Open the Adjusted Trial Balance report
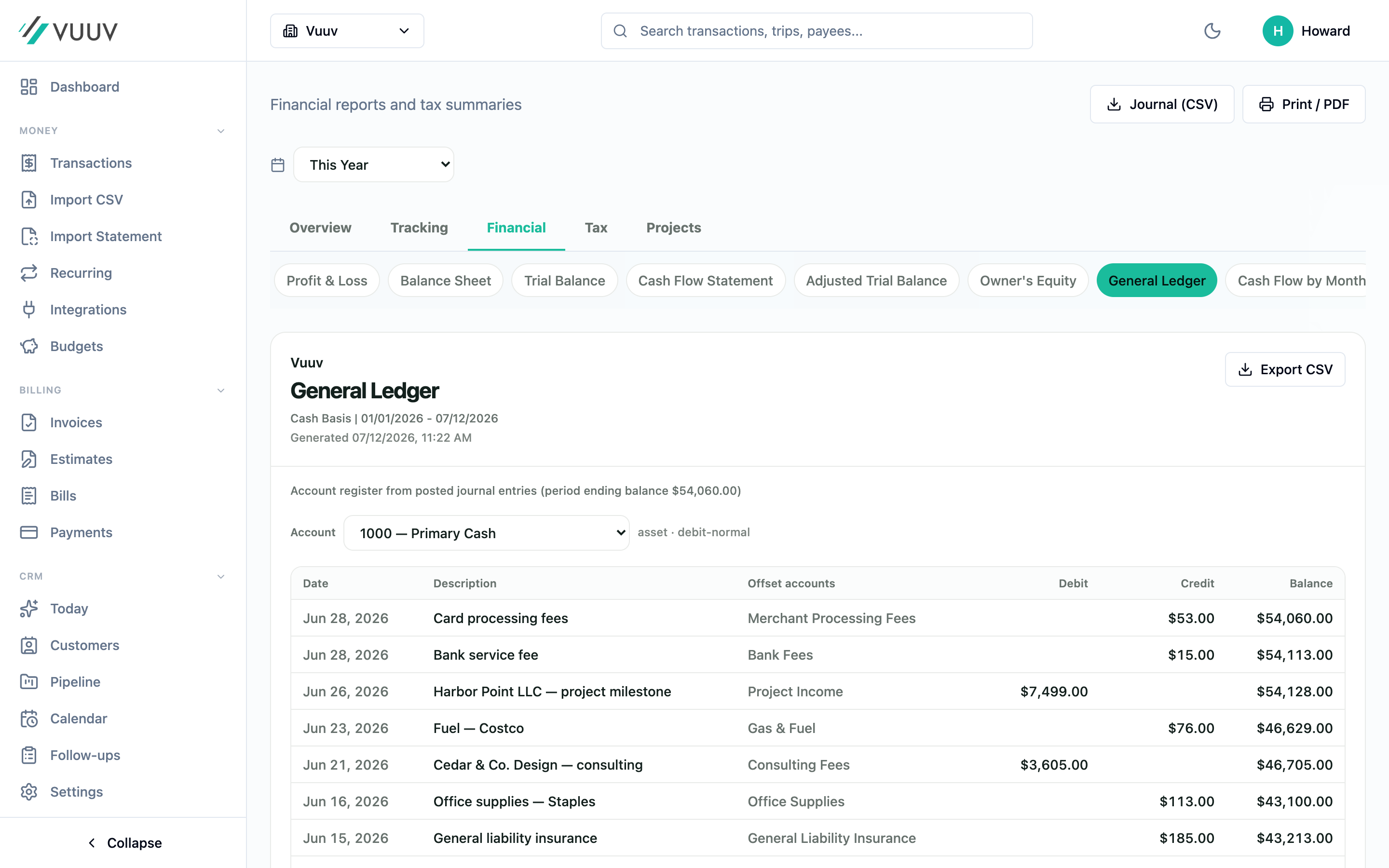The width and height of the screenshot is (1389, 868). coord(876,280)
